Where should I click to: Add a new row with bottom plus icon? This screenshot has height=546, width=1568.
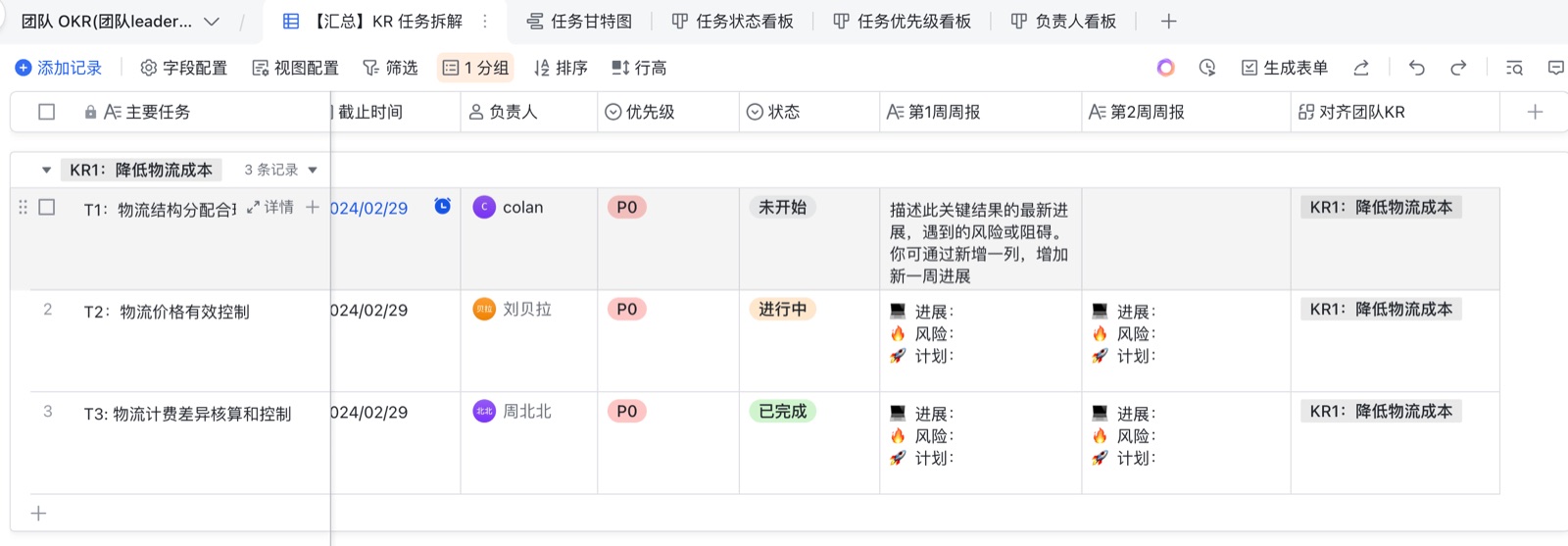38,513
